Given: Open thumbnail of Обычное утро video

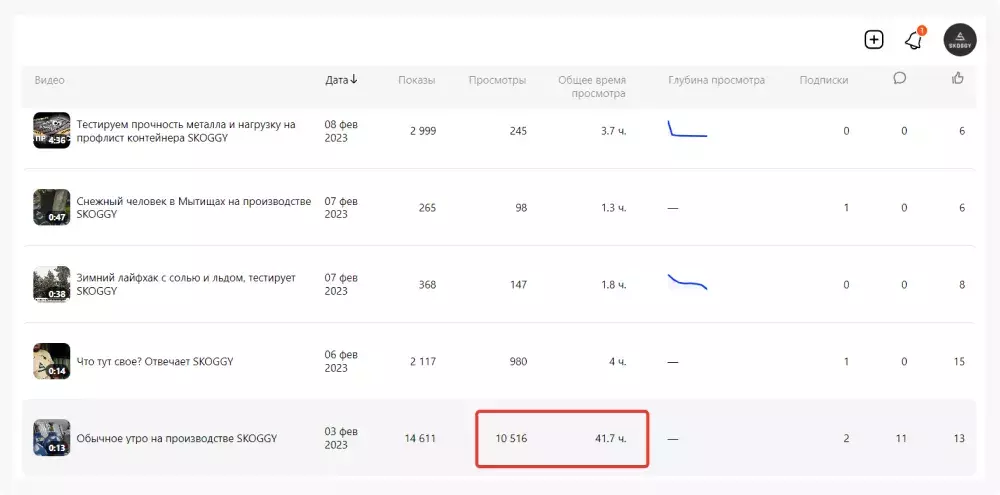Looking at the screenshot, I should coord(52,438).
